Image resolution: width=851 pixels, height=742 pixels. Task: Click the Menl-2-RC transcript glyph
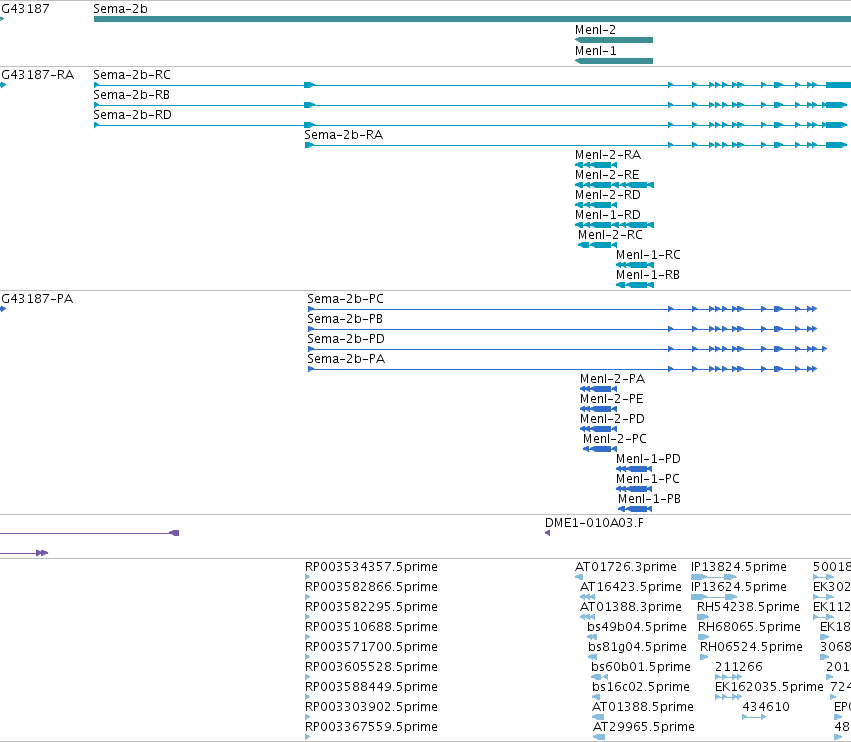point(598,245)
